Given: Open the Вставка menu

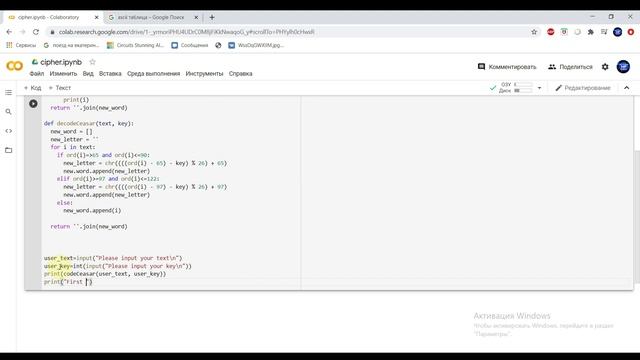Looking at the screenshot, I should (110, 74).
